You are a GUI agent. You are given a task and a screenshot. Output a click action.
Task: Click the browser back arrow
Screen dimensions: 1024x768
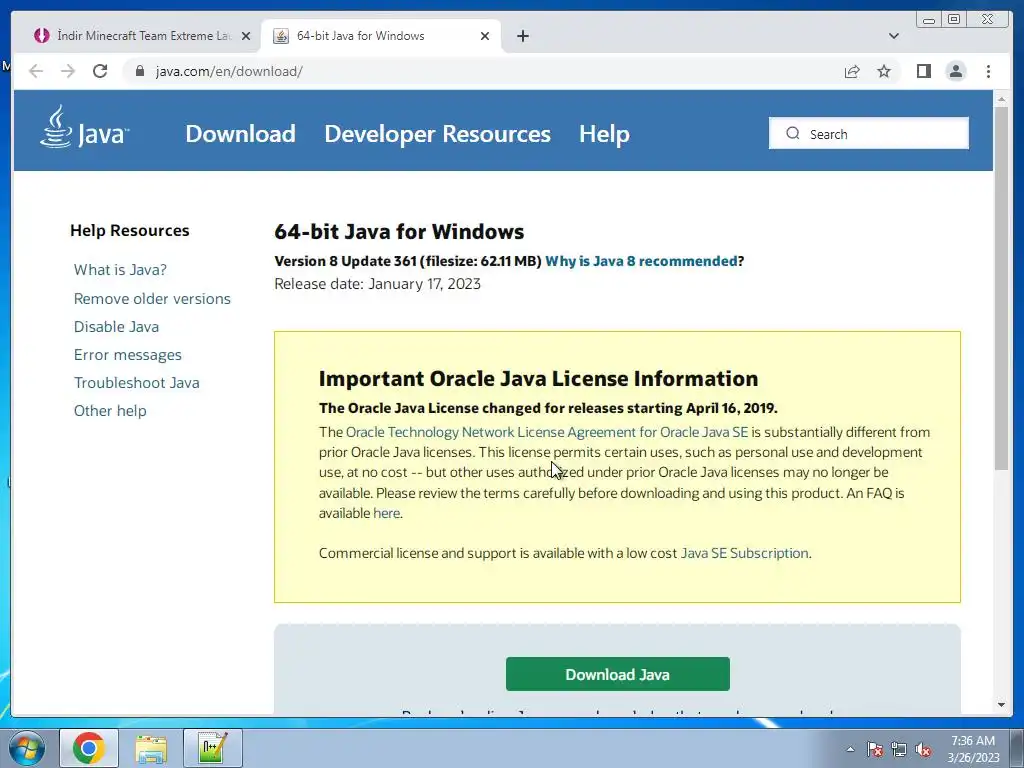point(36,71)
